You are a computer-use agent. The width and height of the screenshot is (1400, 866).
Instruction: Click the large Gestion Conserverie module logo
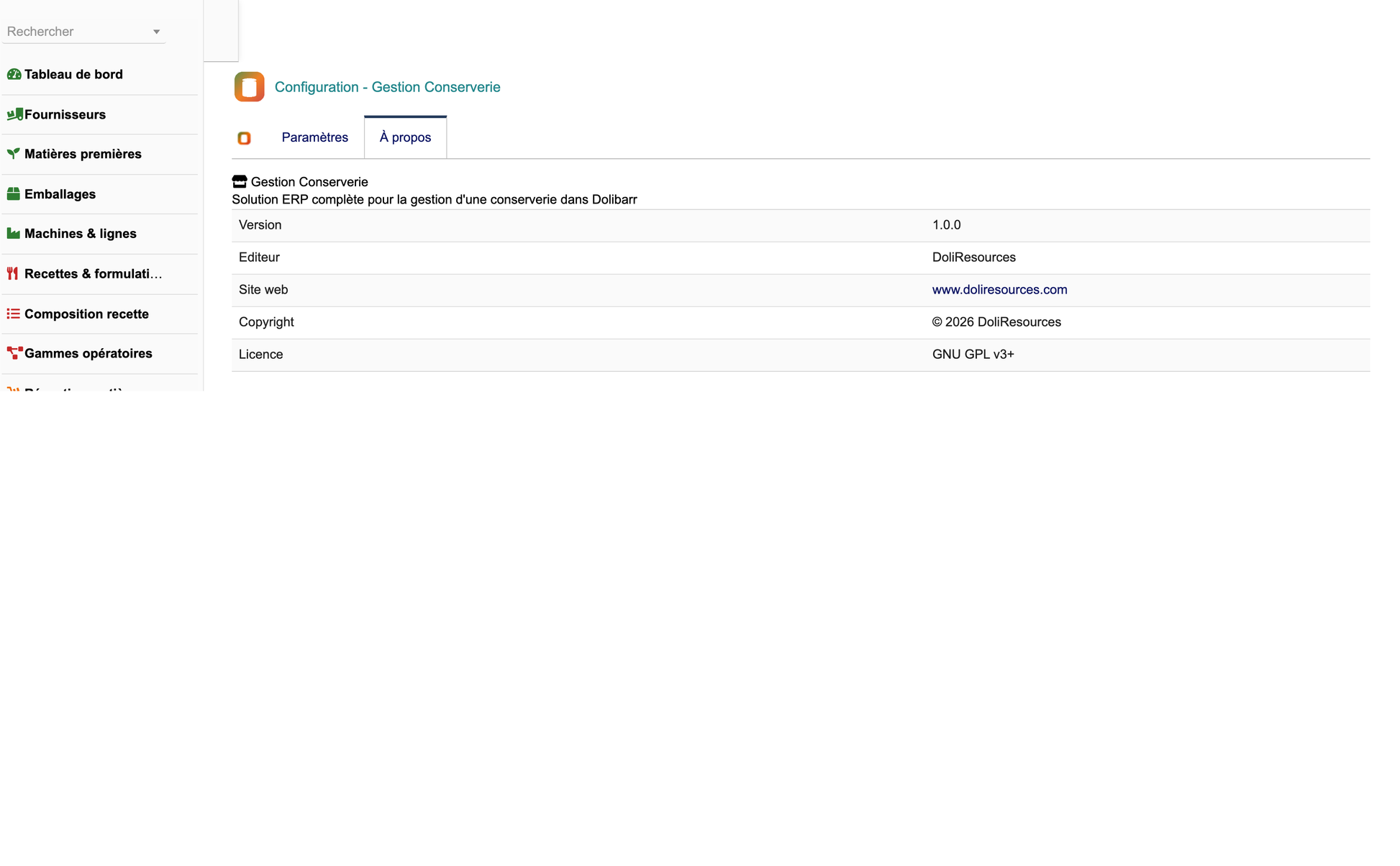click(250, 87)
